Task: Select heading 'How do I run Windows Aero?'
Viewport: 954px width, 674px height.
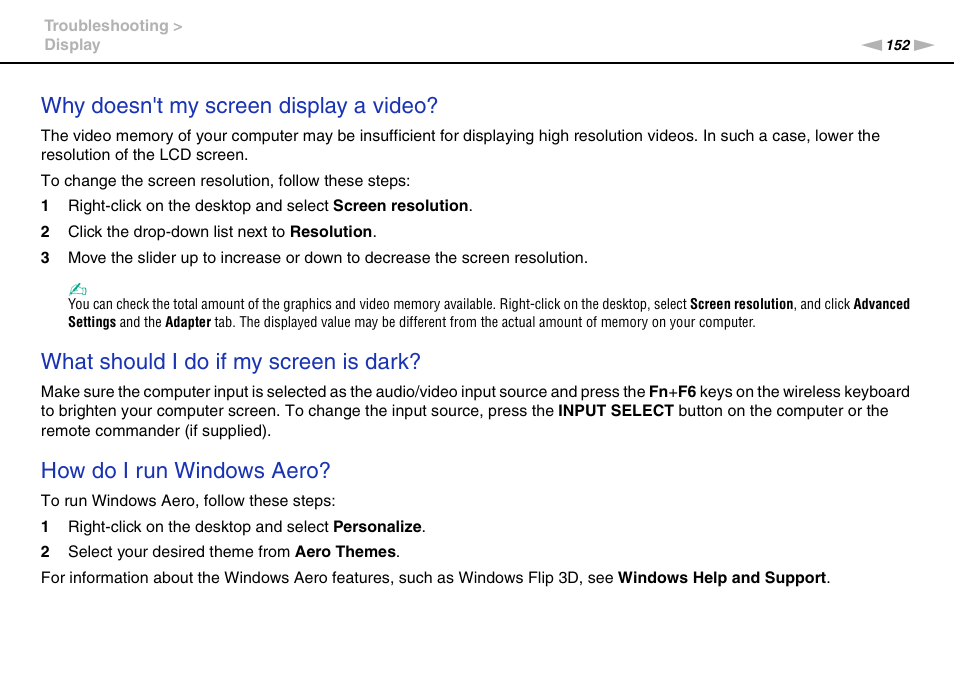Action: (x=186, y=471)
